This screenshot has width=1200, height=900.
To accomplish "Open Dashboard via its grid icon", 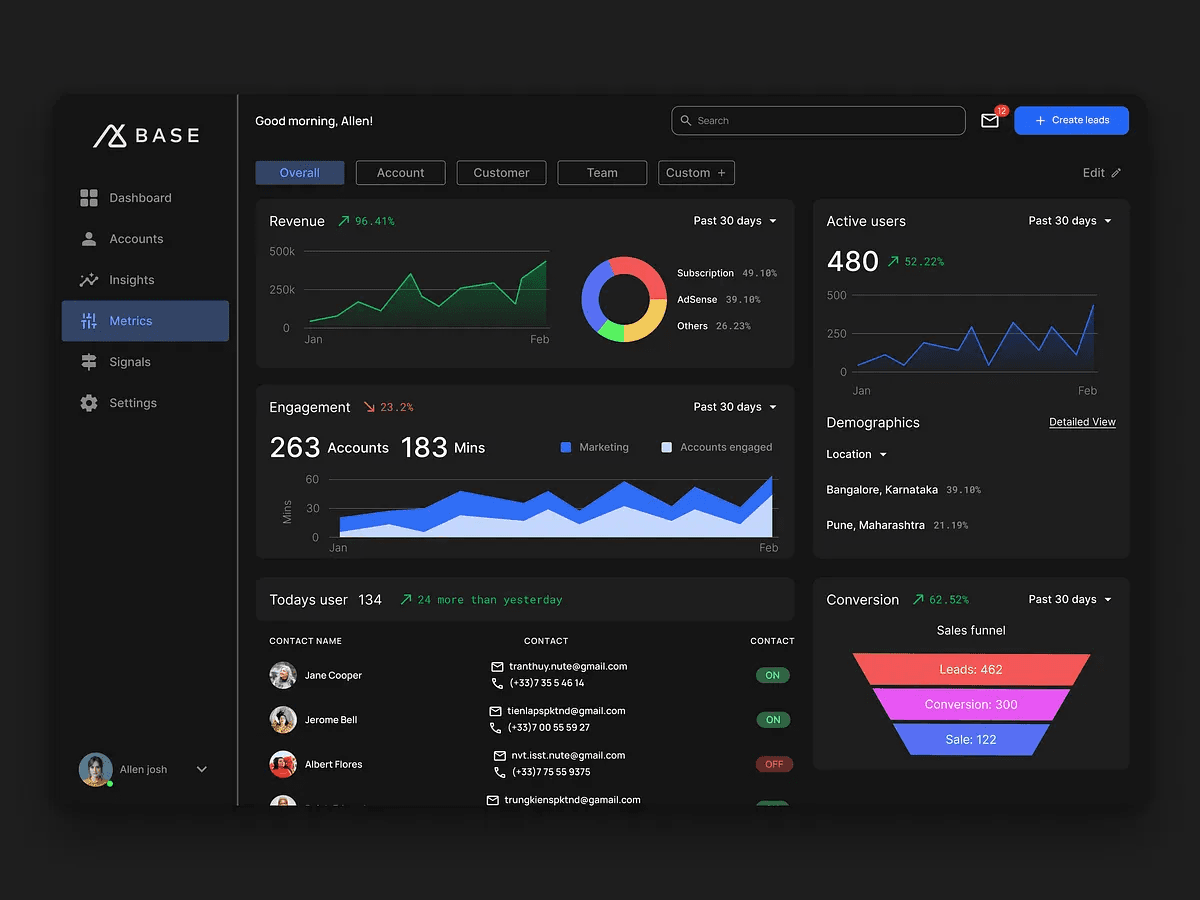I will (89, 198).
